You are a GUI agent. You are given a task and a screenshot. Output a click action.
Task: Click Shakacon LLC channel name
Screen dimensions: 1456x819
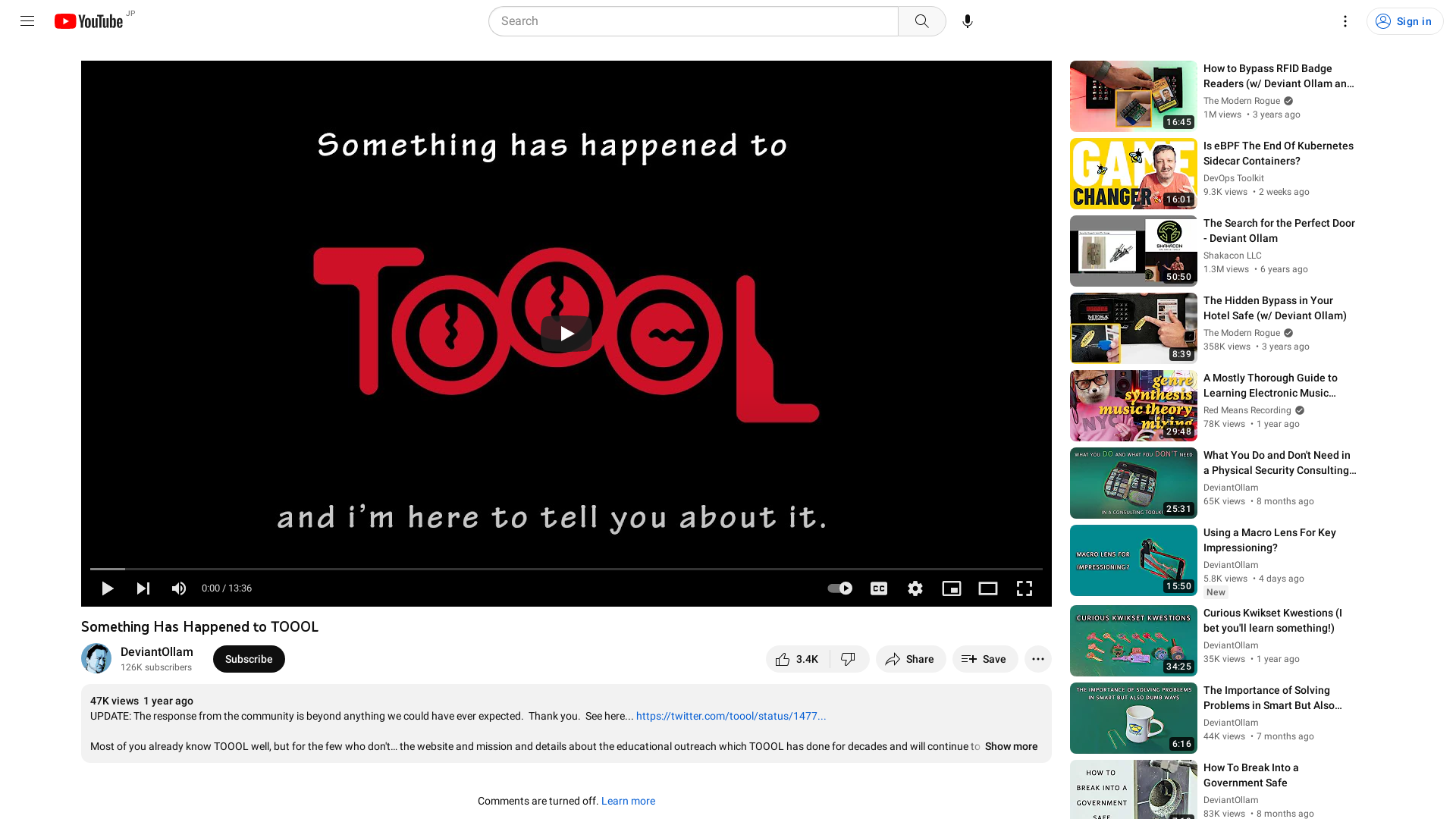pyautogui.click(x=1232, y=256)
